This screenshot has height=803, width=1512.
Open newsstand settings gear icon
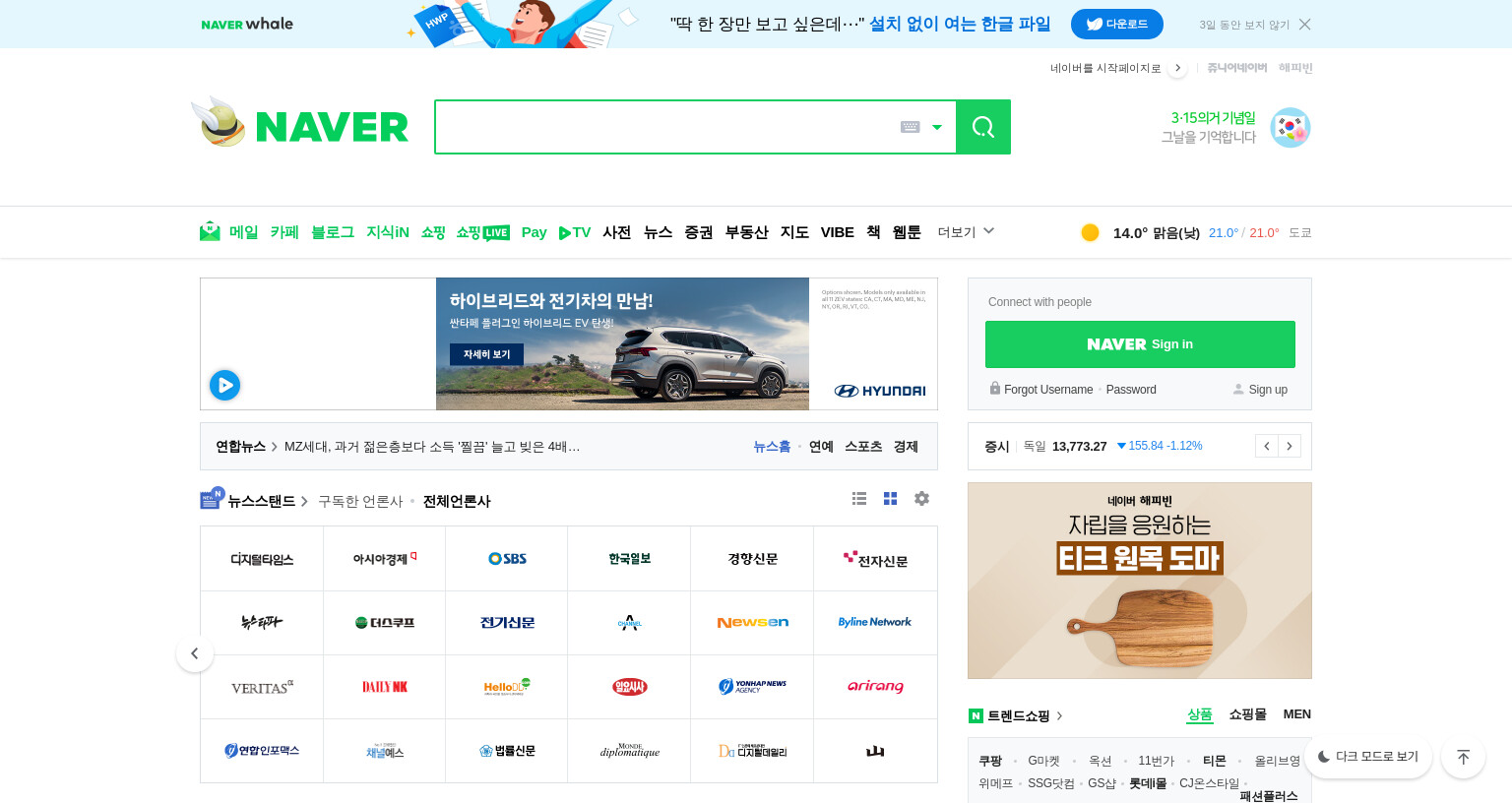(921, 499)
